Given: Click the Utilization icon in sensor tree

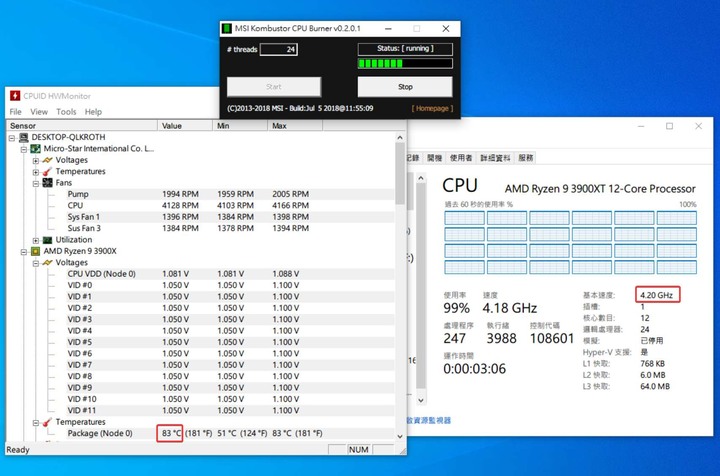Looking at the screenshot, I should (47, 240).
